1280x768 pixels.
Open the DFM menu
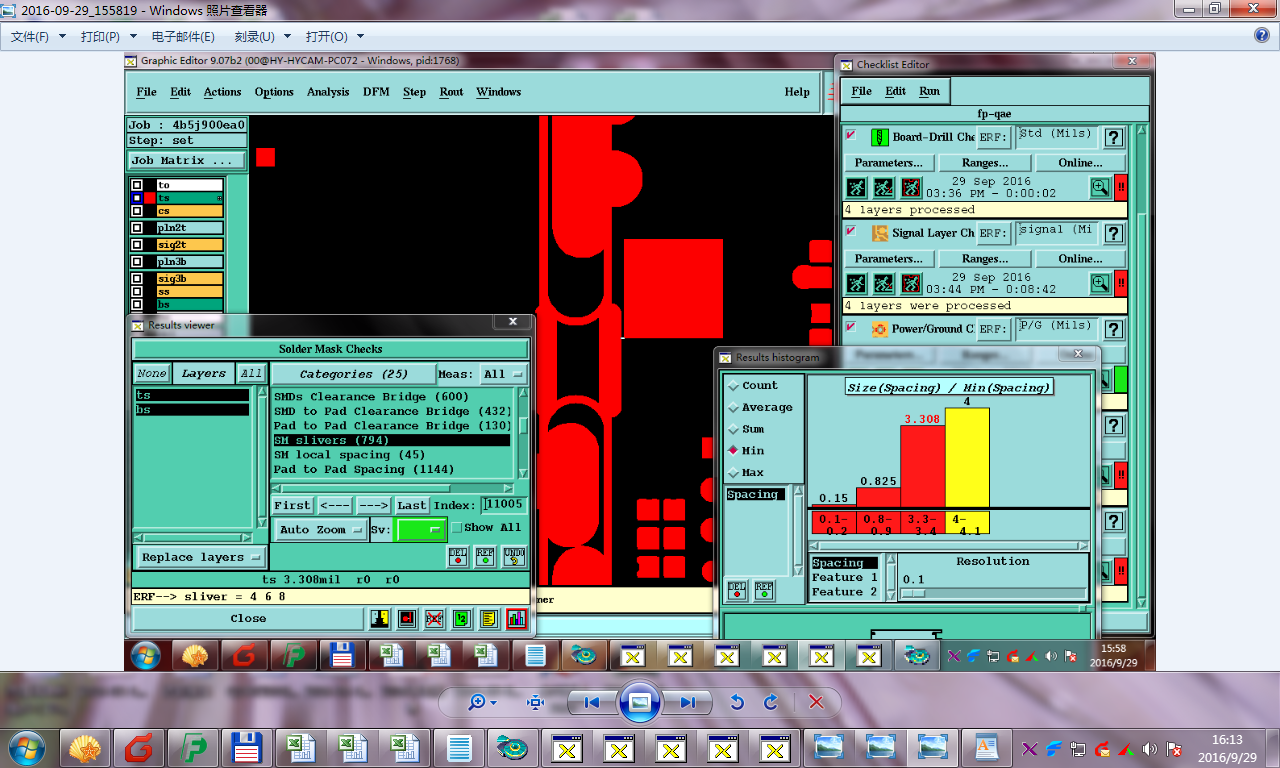pyautogui.click(x=376, y=92)
